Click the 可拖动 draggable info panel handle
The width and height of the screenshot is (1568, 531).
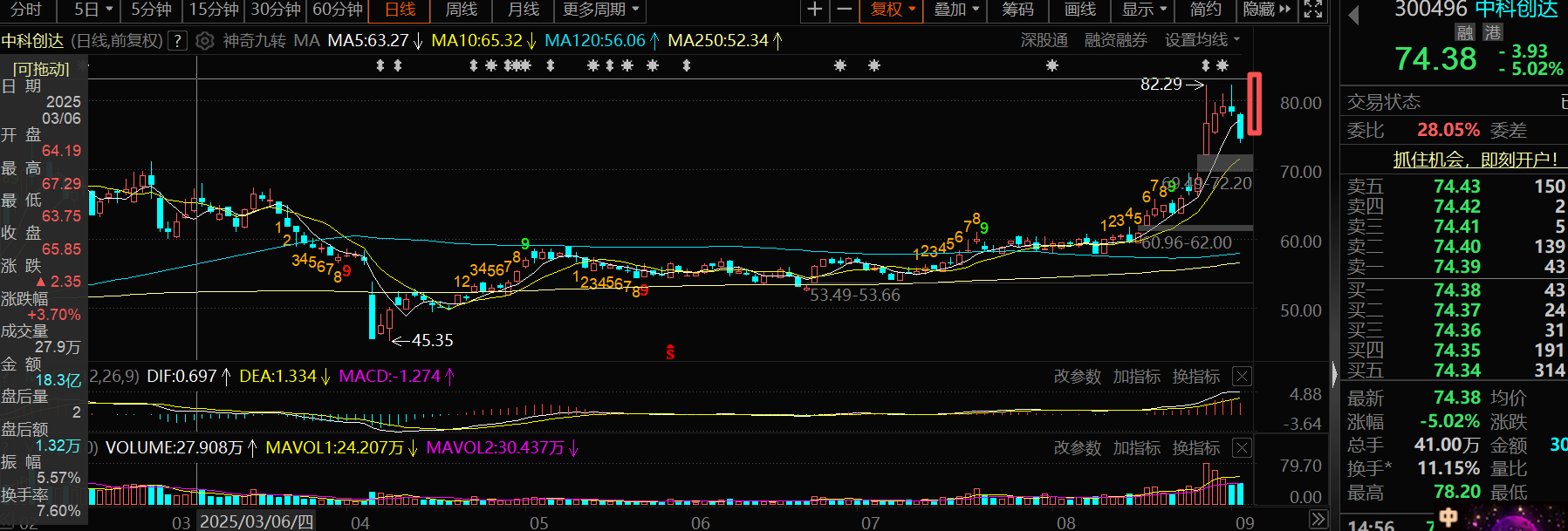(x=41, y=69)
